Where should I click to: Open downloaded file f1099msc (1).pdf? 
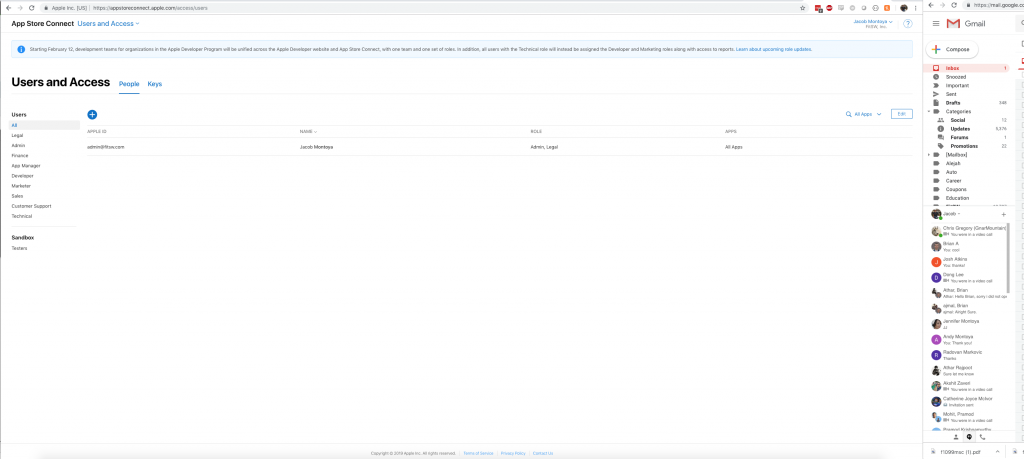tap(963, 451)
